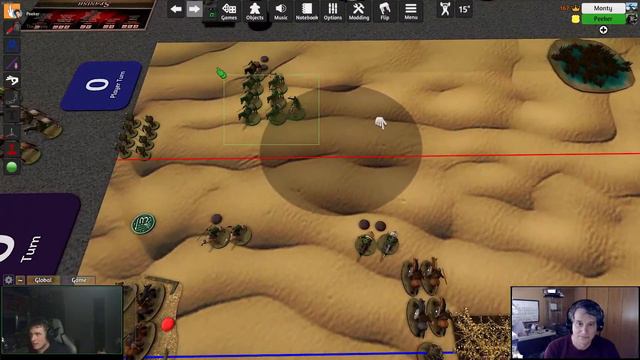This screenshot has width=640, height=360.
Task: Open chat settings gear icon
Action: [x=8, y=280]
